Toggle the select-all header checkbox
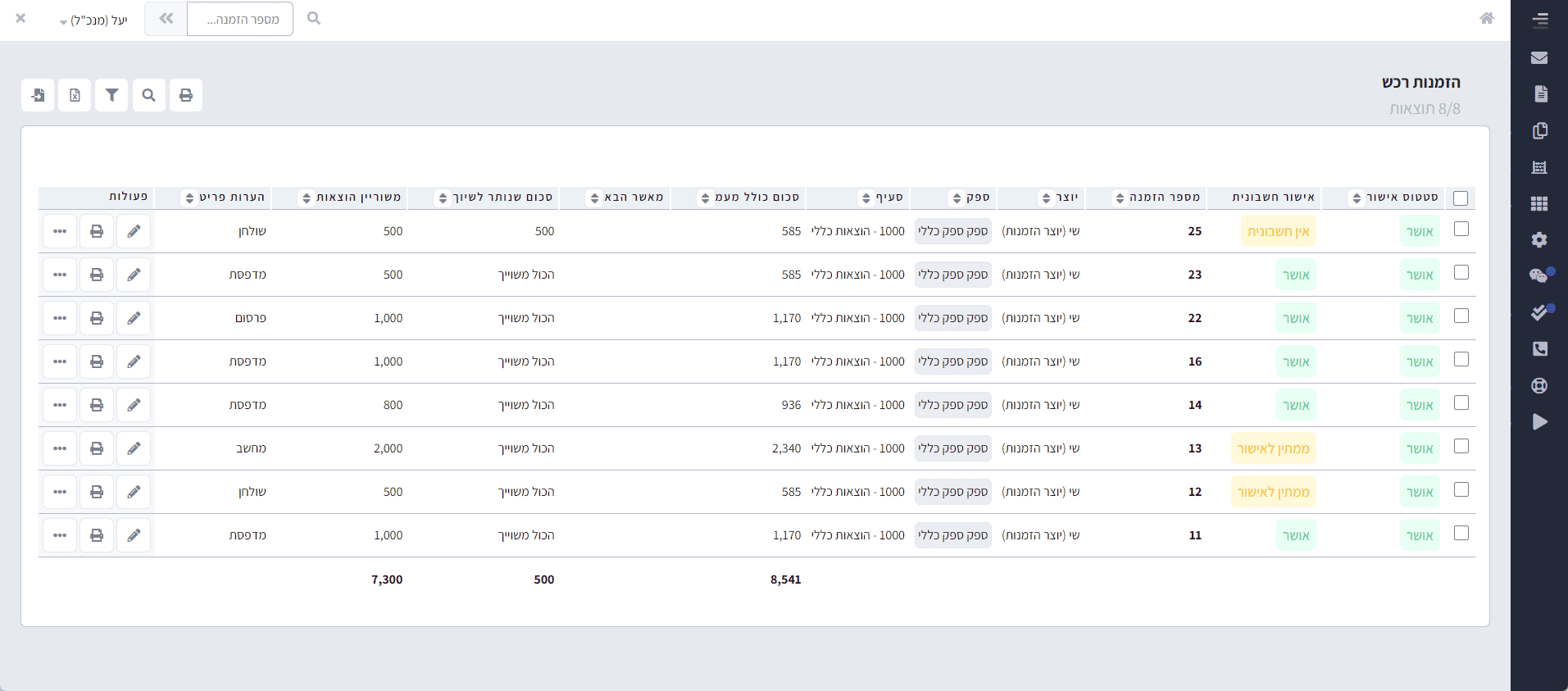Image resolution: width=1568 pixels, height=691 pixels. click(1460, 198)
